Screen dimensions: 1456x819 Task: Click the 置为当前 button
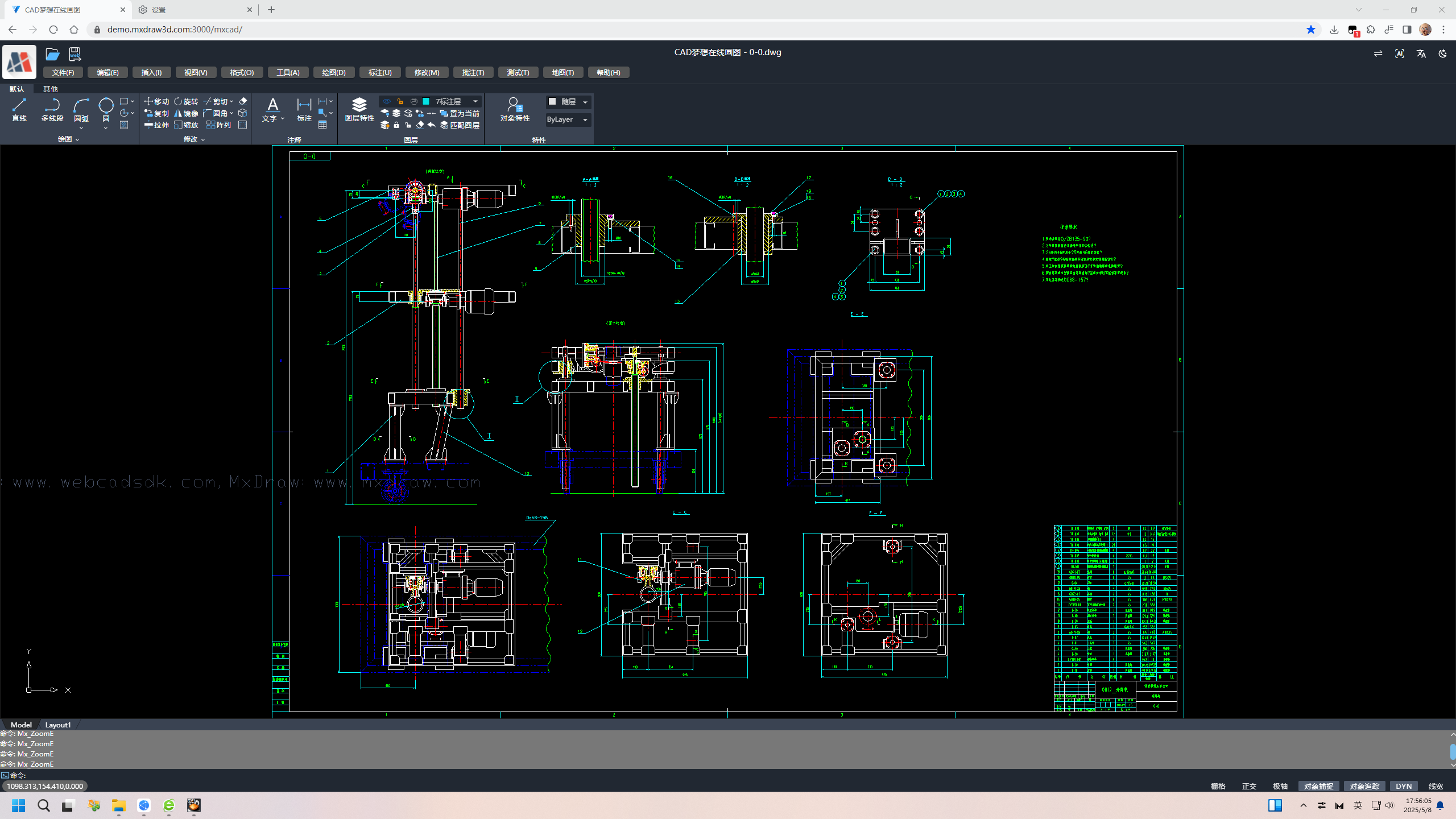pos(460,113)
